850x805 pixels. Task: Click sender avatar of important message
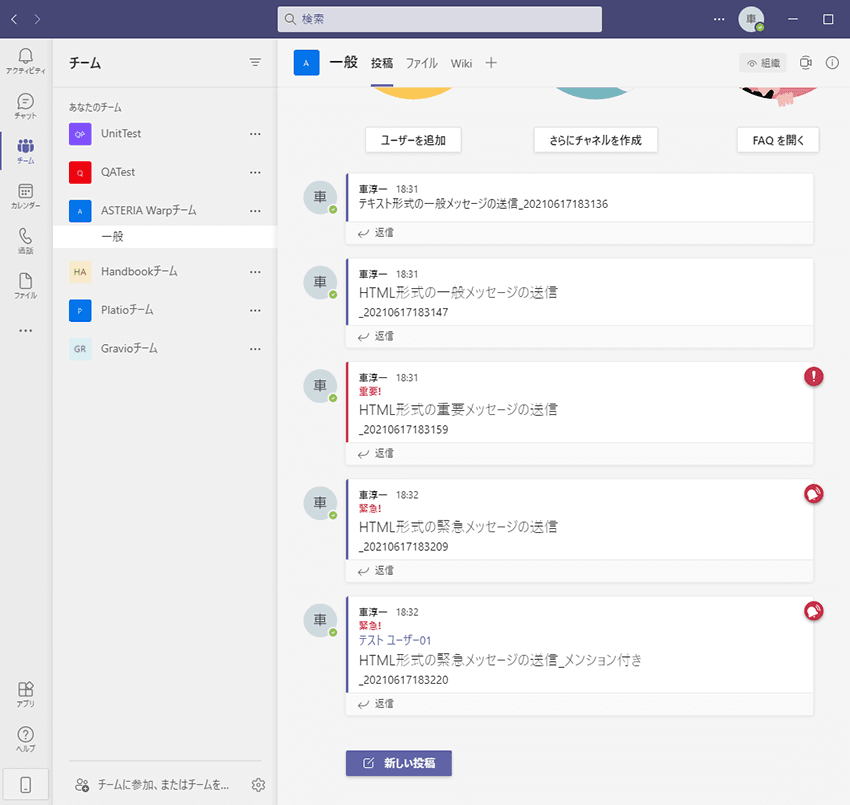(320, 386)
